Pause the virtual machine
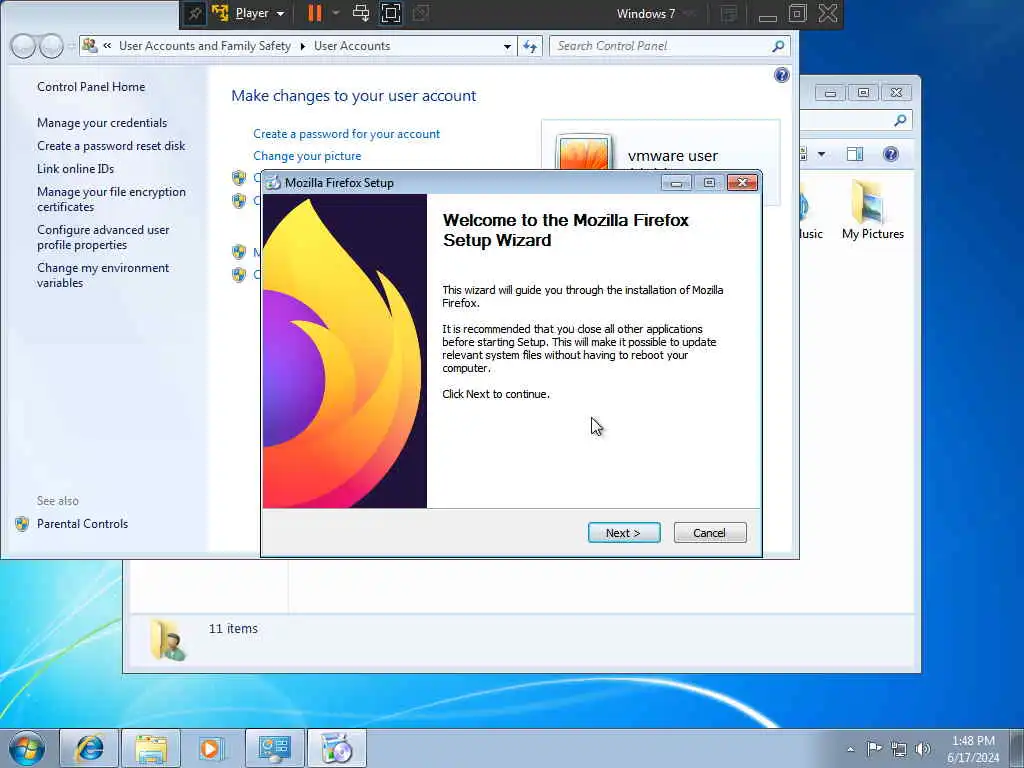The width and height of the screenshot is (1024, 768). (x=315, y=13)
